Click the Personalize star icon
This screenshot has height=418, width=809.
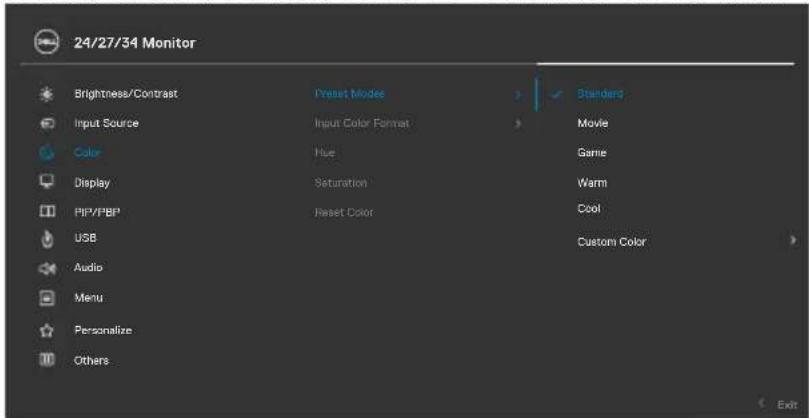point(47,330)
